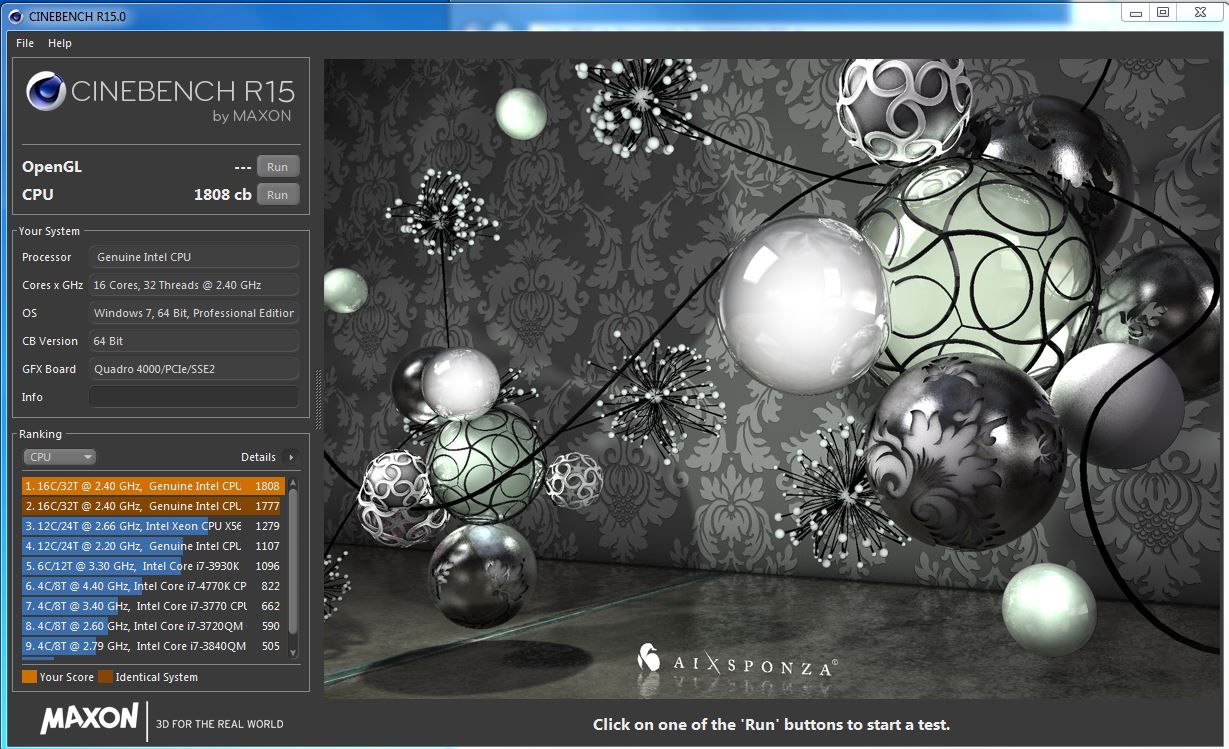Image resolution: width=1229 pixels, height=749 pixels.
Task: Run the OpenGL benchmark test
Action: pyautogui.click(x=278, y=167)
